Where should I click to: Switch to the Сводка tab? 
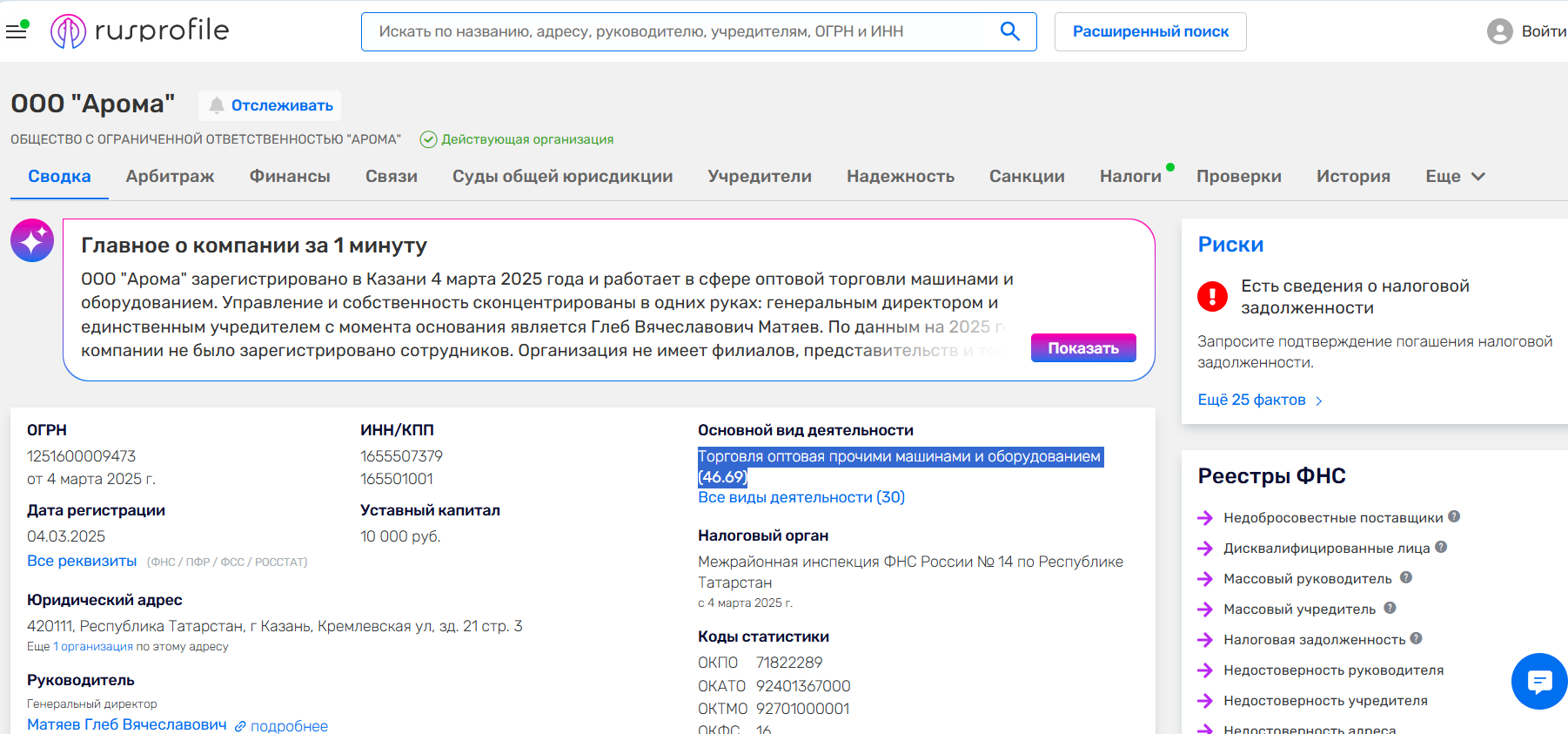click(x=59, y=176)
